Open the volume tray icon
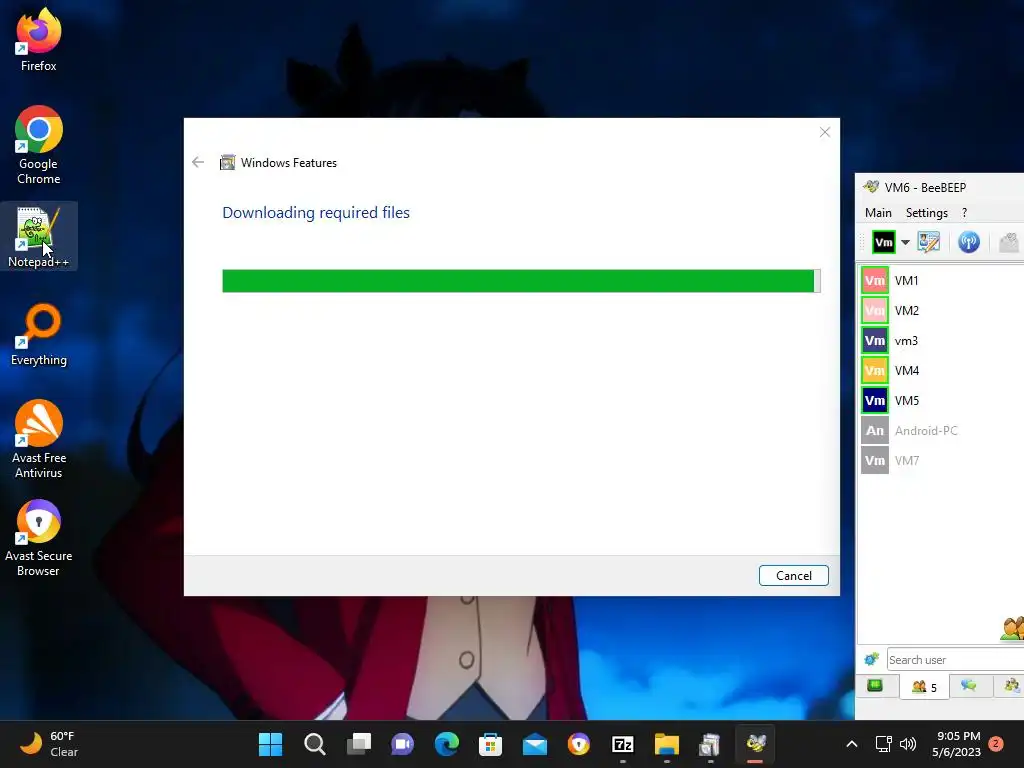Screen dimensions: 1024x768 click(908, 744)
